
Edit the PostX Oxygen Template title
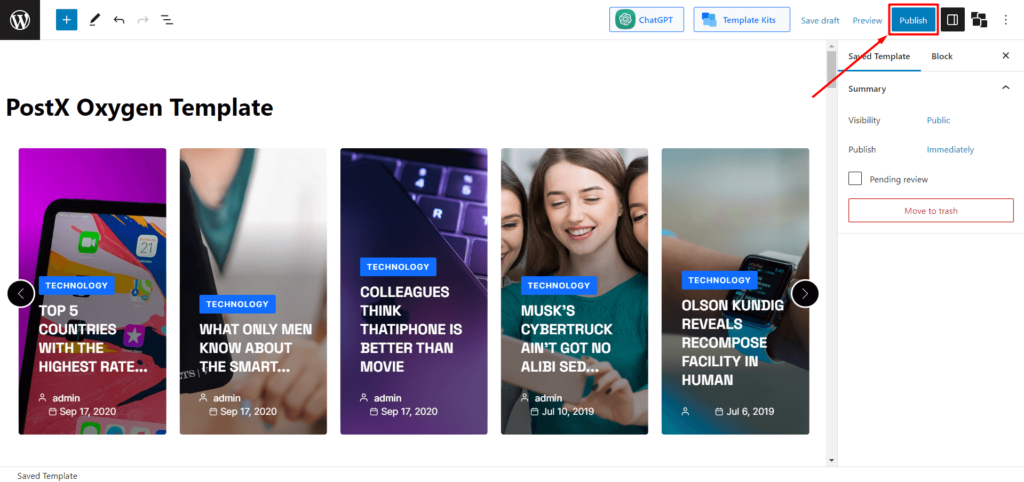(140, 107)
